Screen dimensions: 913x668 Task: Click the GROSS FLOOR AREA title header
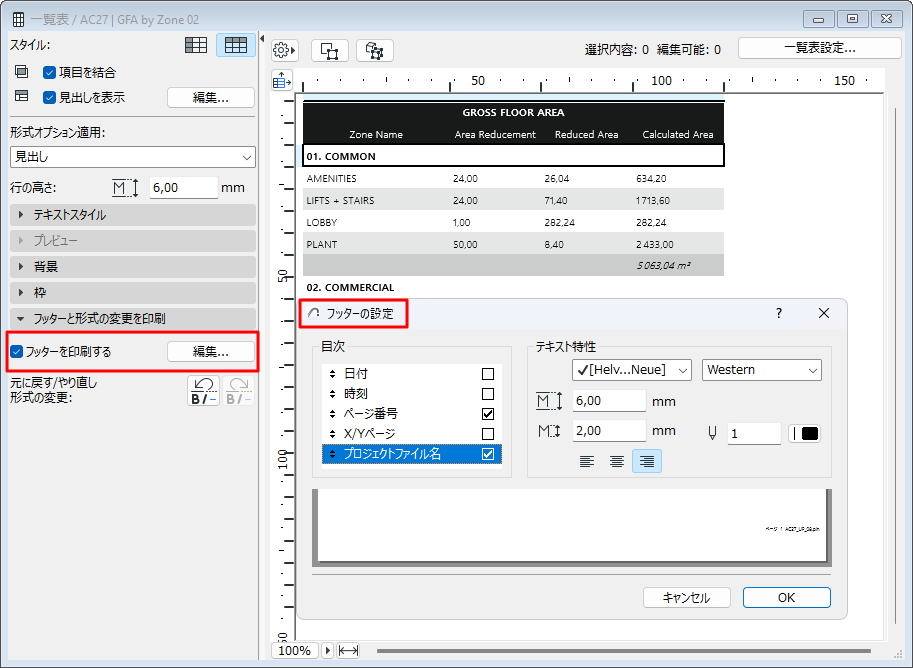pos(513,112)
